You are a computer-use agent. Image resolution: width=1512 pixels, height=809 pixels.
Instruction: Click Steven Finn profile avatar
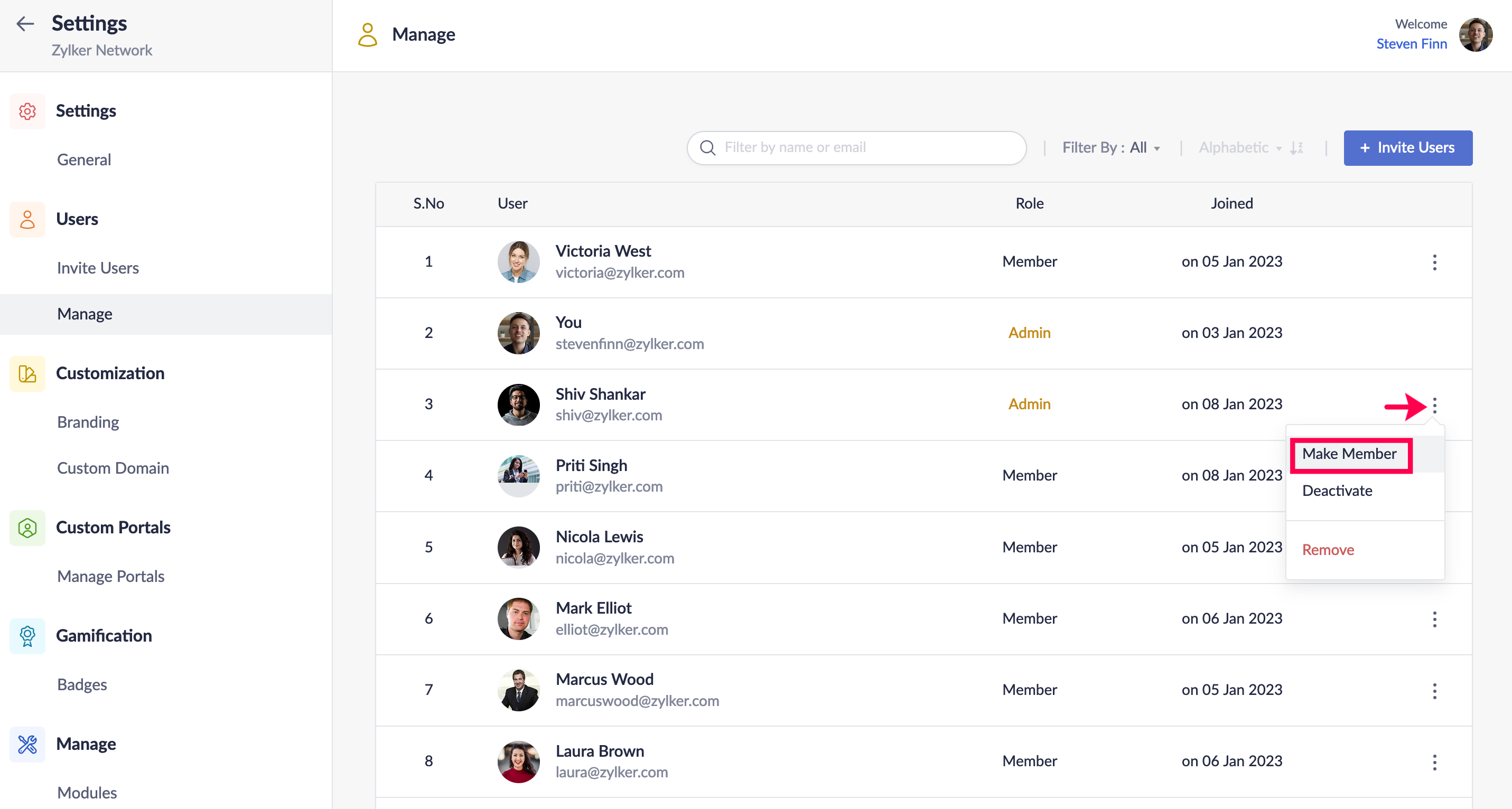click(1476, 35)
